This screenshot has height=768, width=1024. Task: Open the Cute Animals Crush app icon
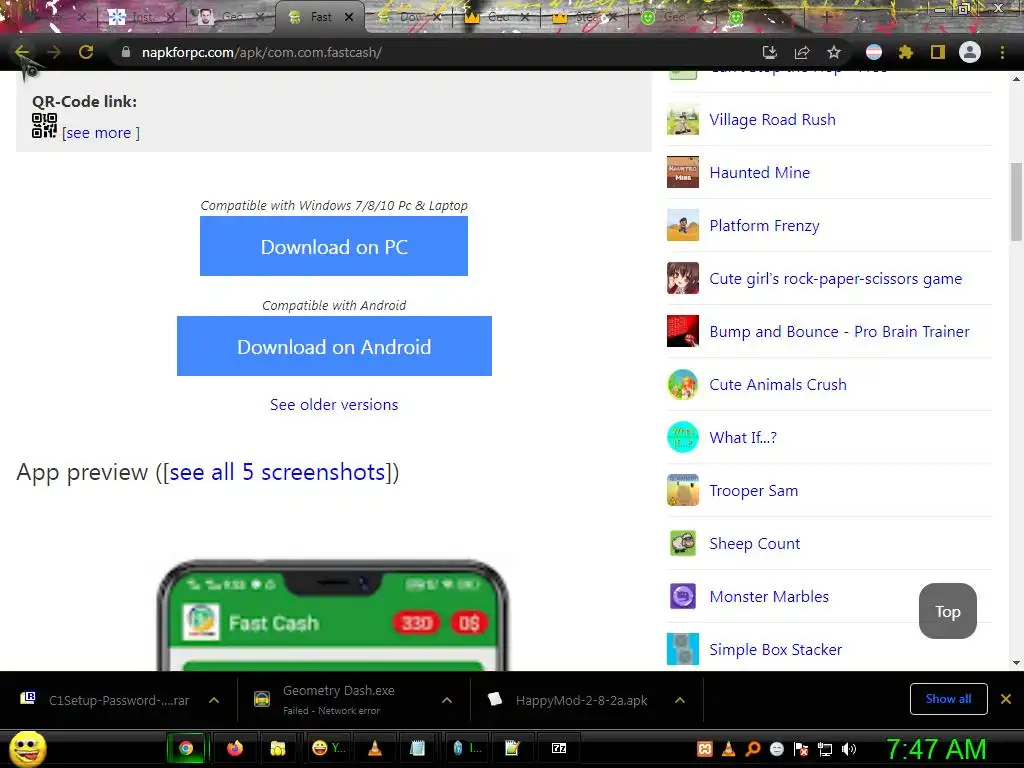(683, 384)
